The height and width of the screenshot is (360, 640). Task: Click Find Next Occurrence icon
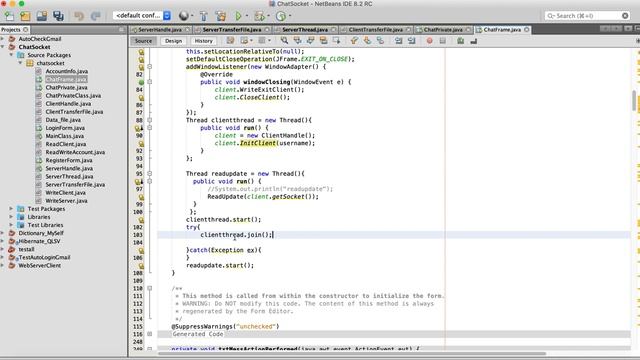(311, 41)
